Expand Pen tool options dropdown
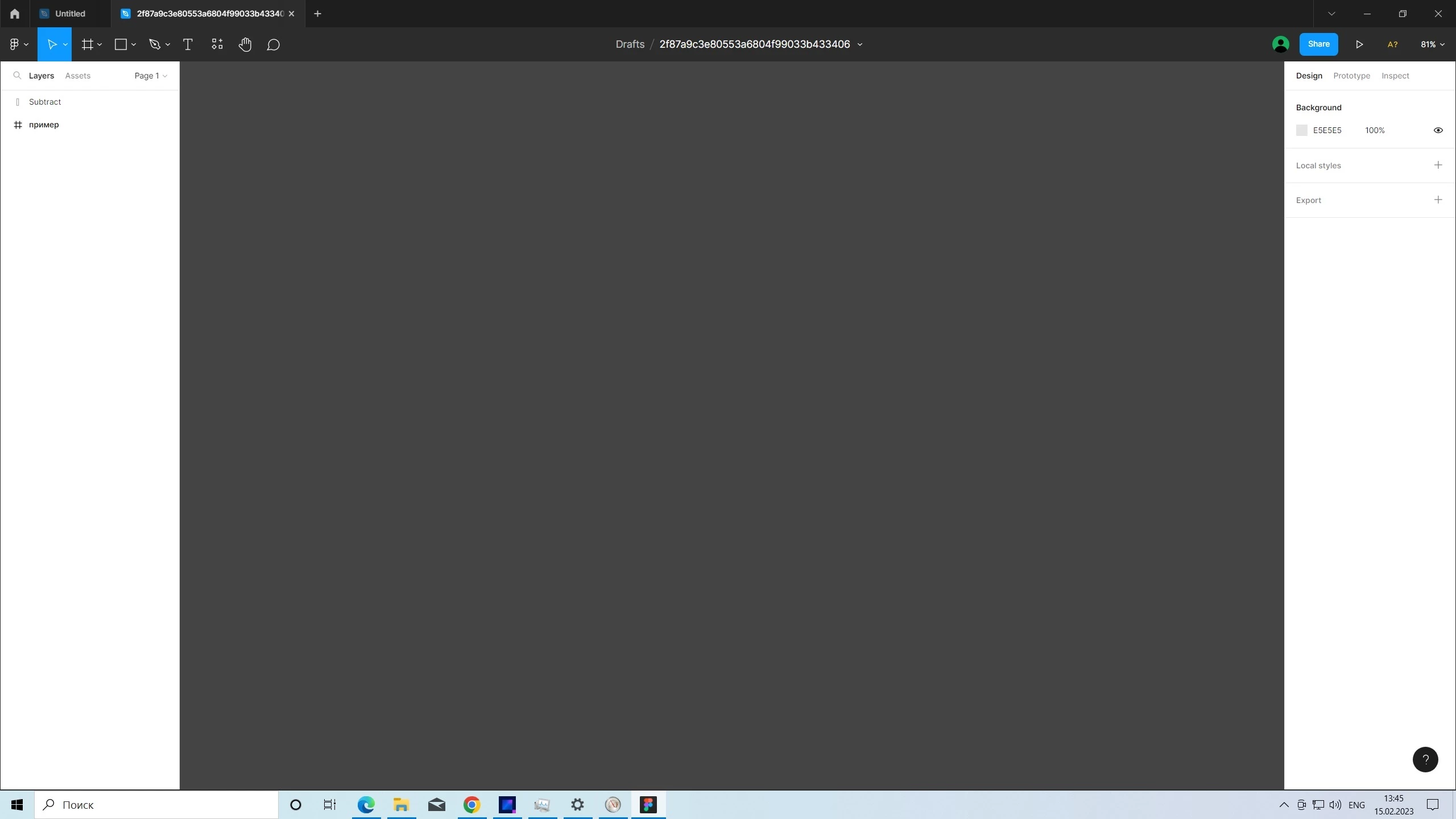Screen dimensions: 1456x819 coord(168,44)
